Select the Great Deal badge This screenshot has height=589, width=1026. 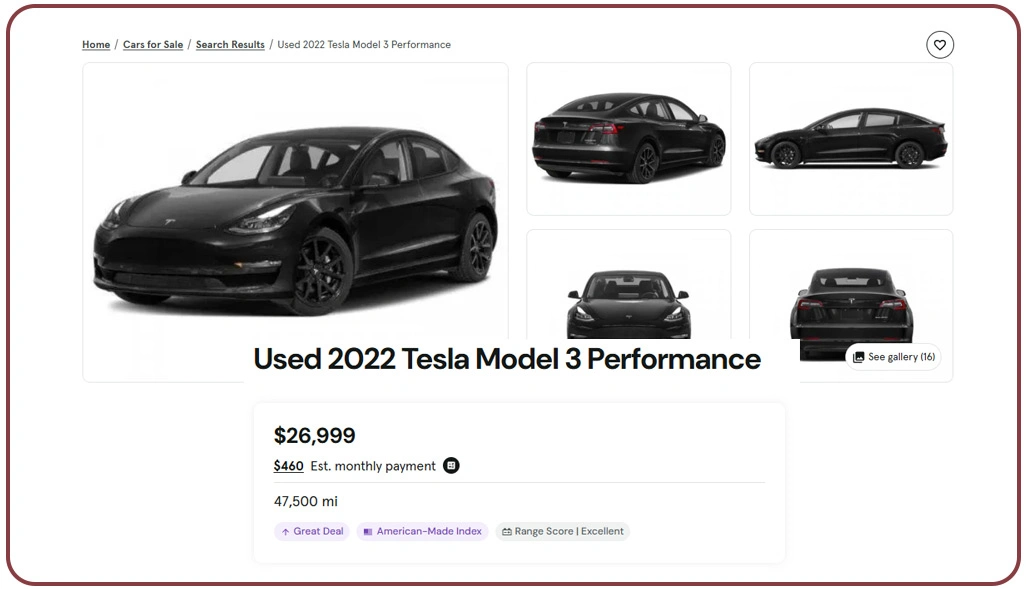point(312,532)
